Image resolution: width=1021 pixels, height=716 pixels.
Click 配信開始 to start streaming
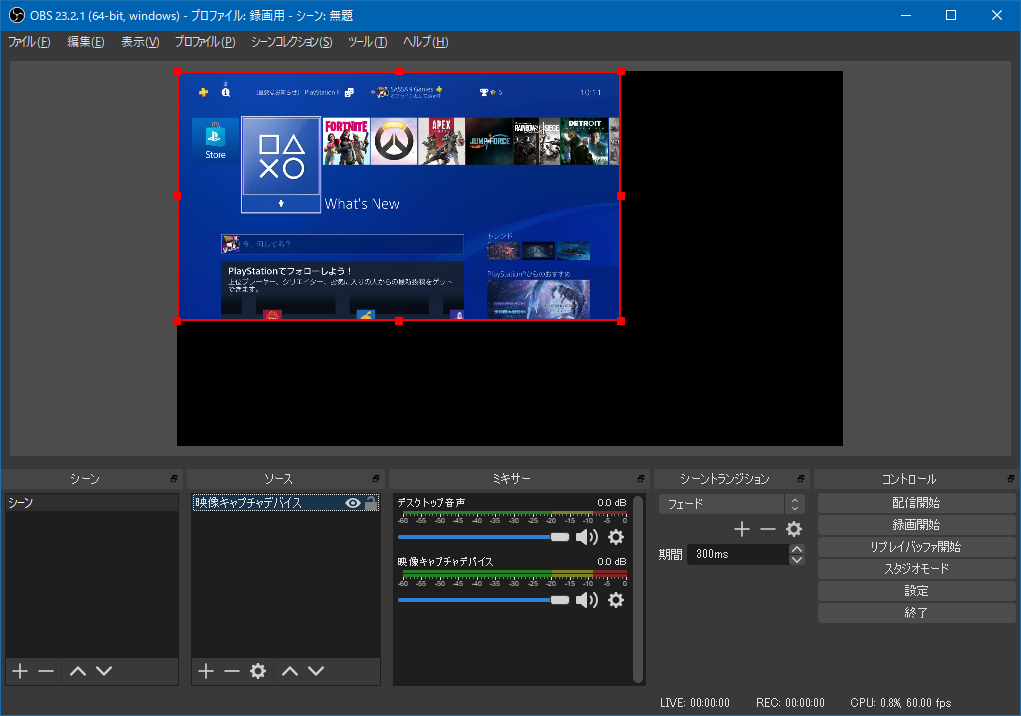916,503
